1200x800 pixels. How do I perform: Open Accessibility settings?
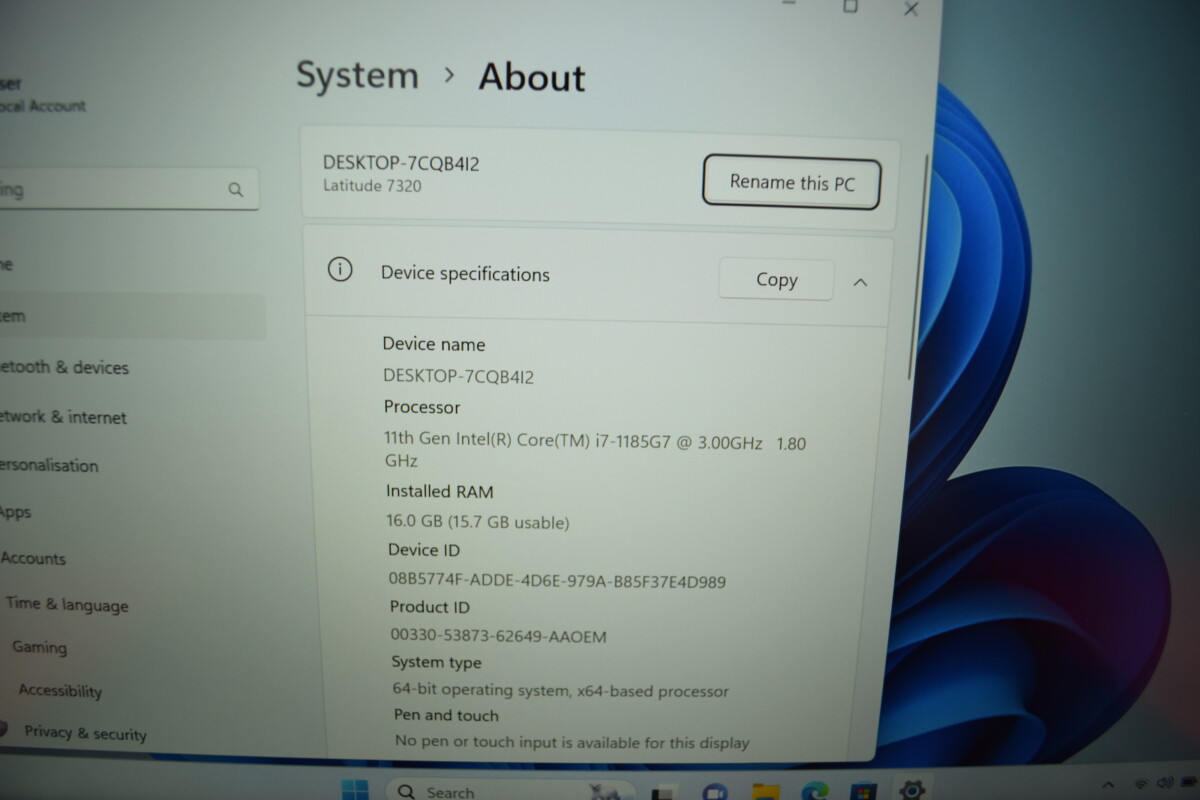[60, 690]
